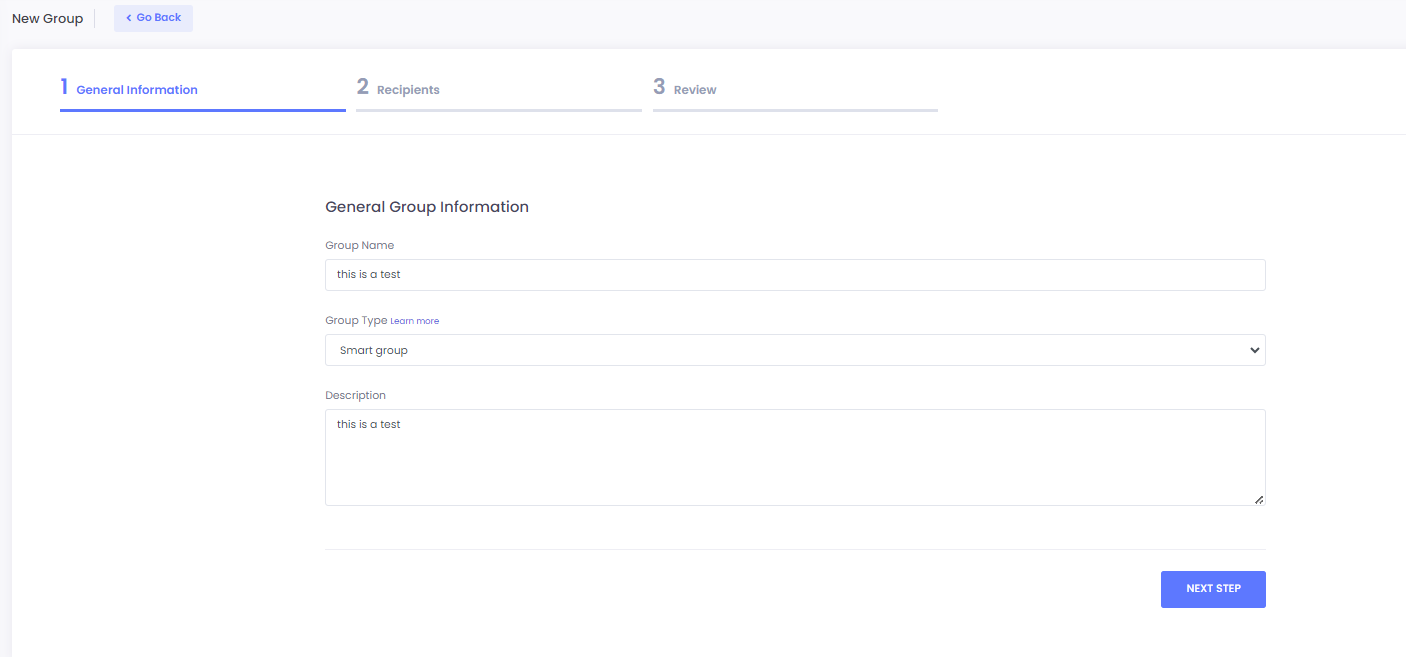Screen dimensions: 1406x657
Task: Open the General Information step tab
Action: pos(137,90)
